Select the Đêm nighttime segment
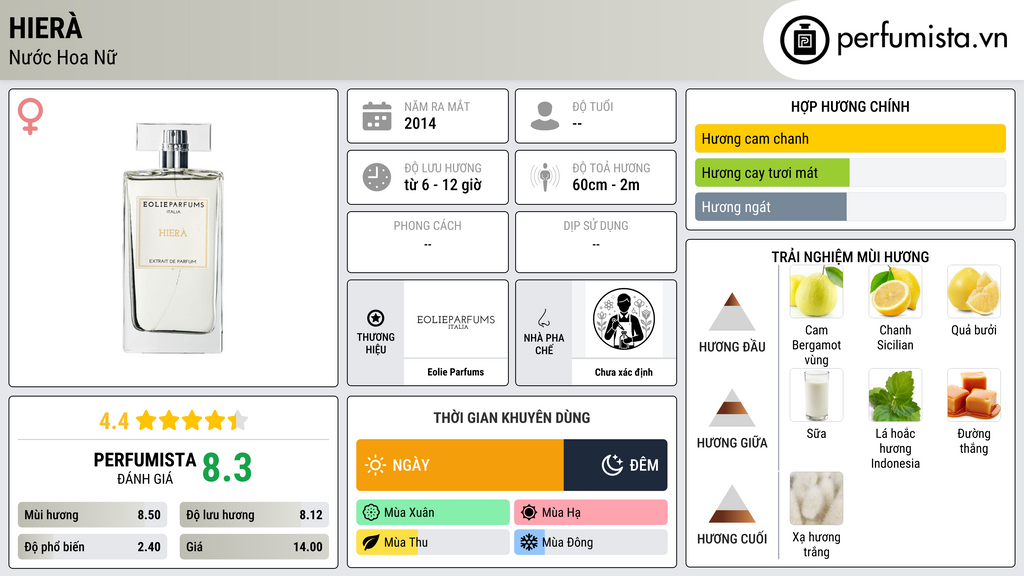 [615, 465]
